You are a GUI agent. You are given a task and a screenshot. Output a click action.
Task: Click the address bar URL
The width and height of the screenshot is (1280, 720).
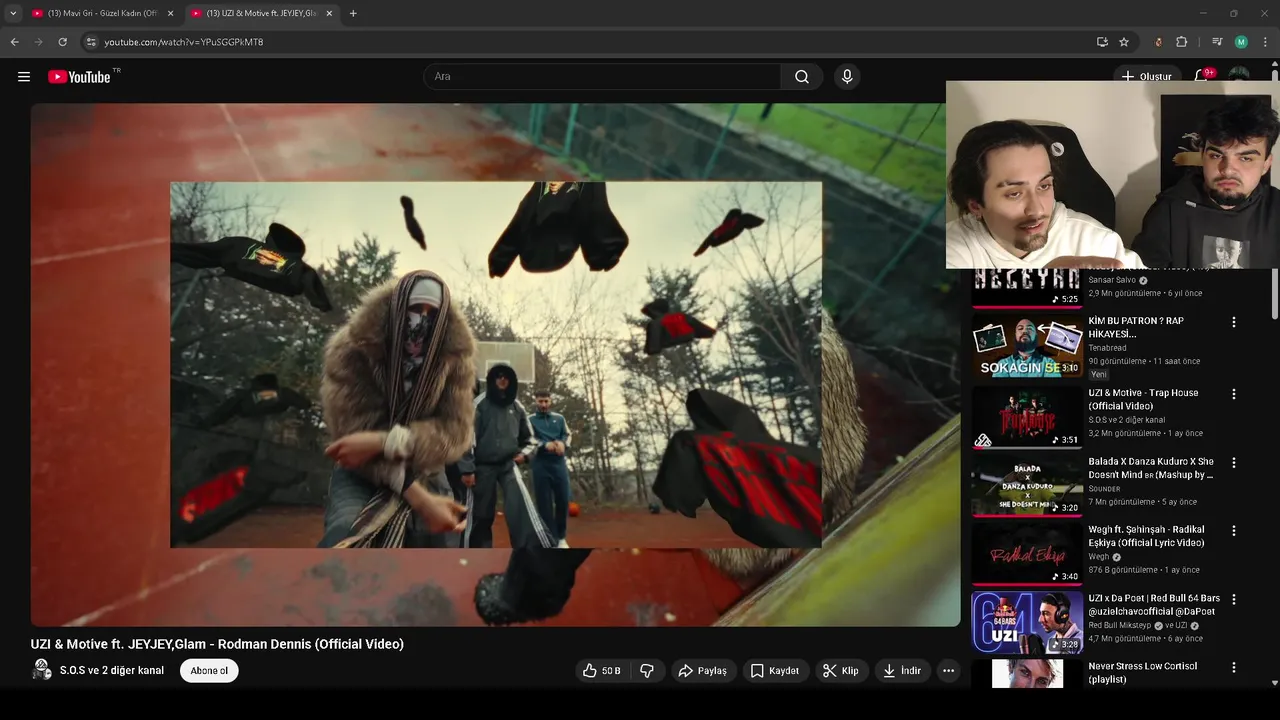pyautogui.click(x=184, y=42)
